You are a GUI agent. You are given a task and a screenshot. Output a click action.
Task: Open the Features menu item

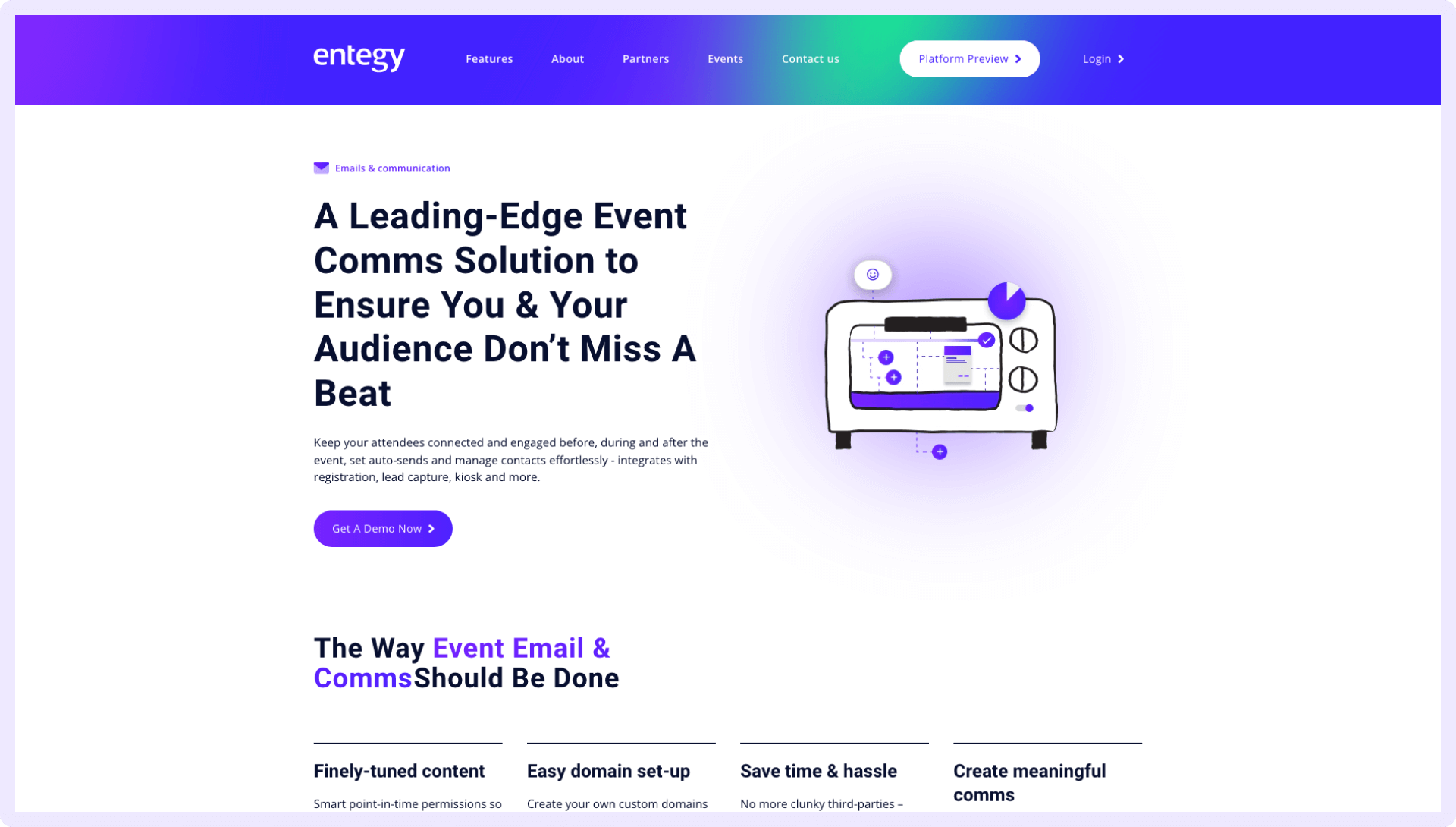pos(489,59)
